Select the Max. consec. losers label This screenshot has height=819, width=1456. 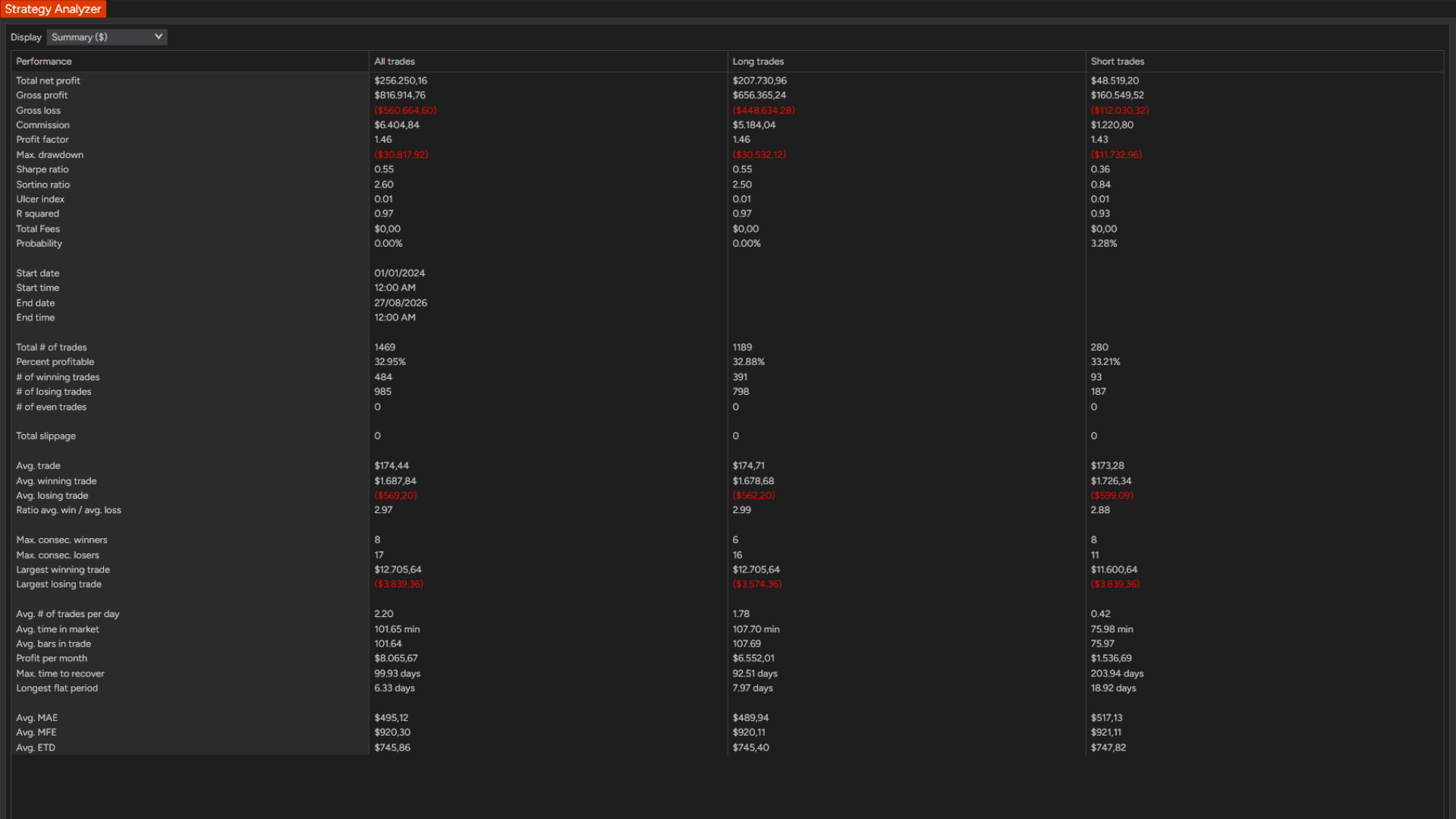pos(57,555)
